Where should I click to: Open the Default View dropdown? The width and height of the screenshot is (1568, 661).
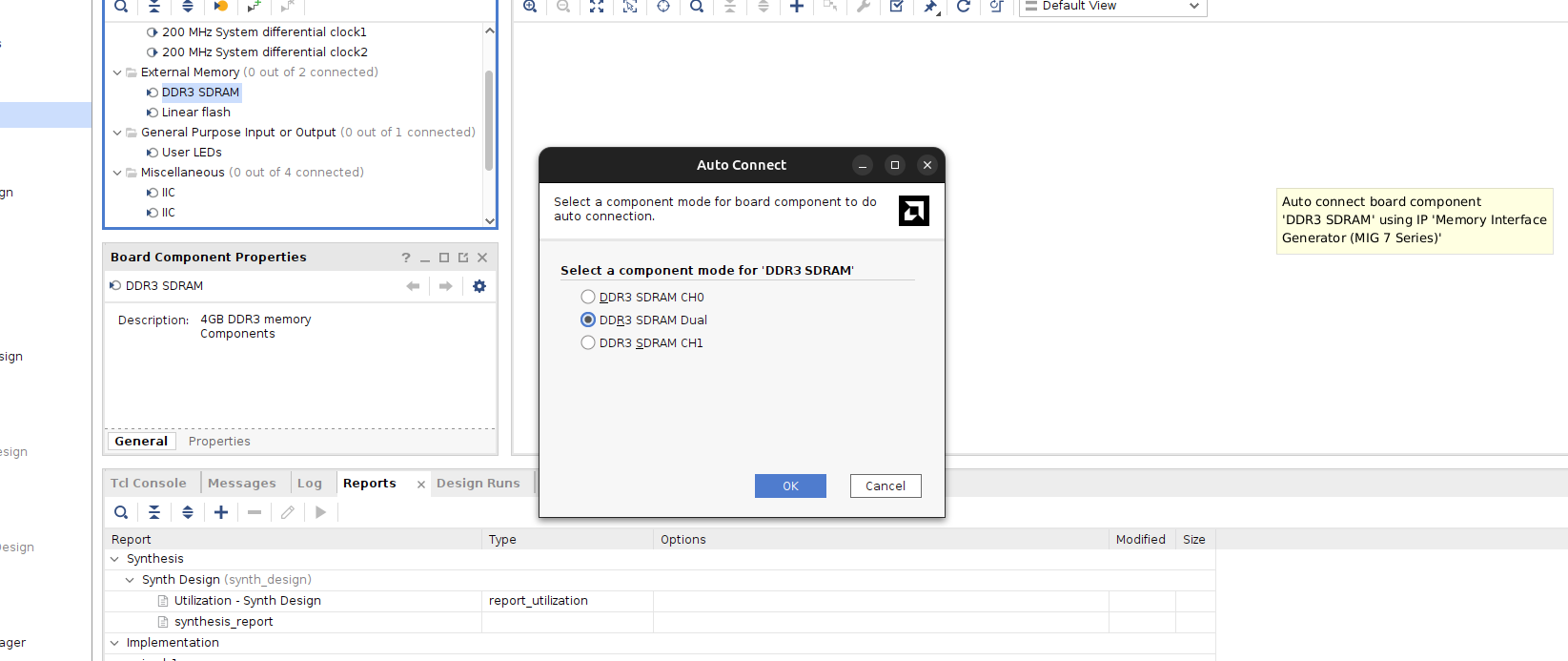tap(1112, 7)
